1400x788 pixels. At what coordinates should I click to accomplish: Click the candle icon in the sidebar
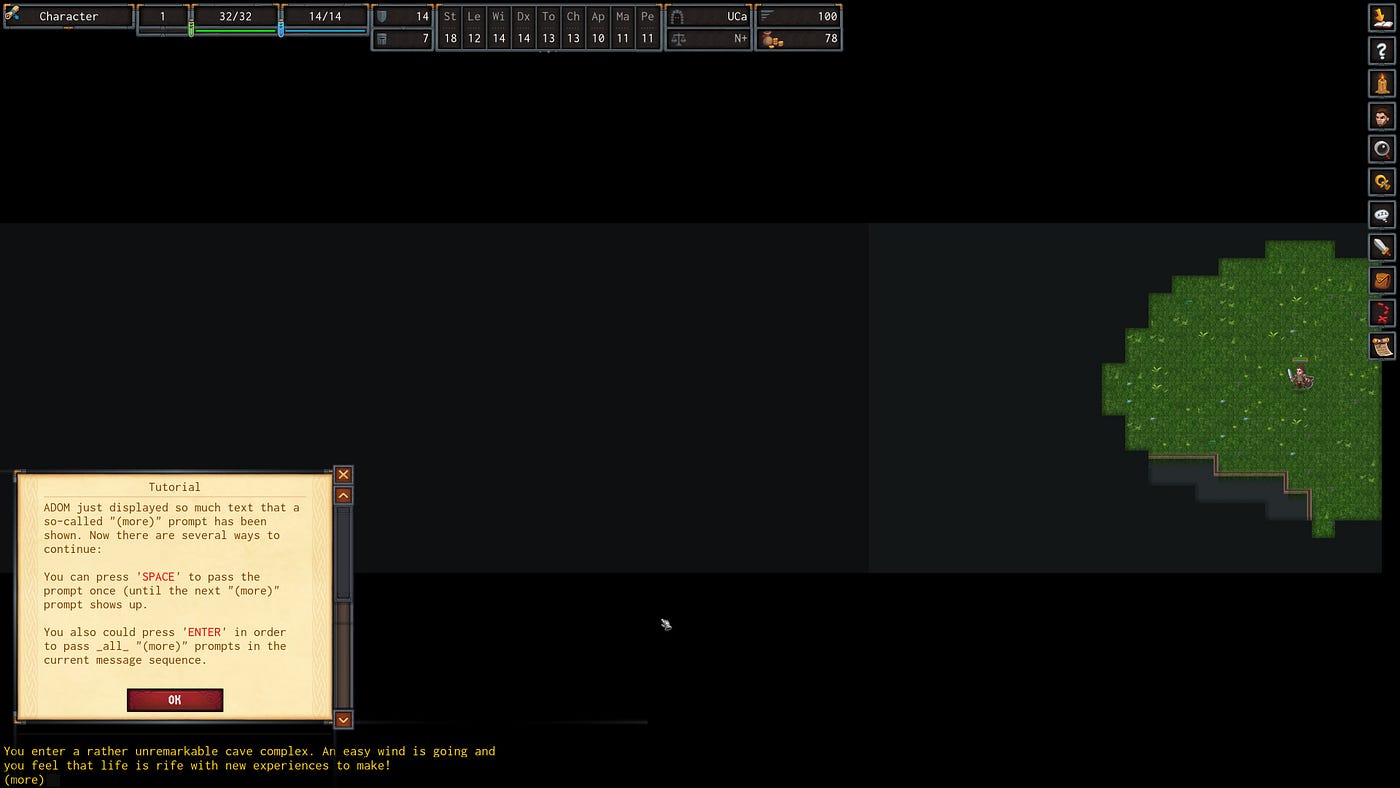coord(1382,83)
